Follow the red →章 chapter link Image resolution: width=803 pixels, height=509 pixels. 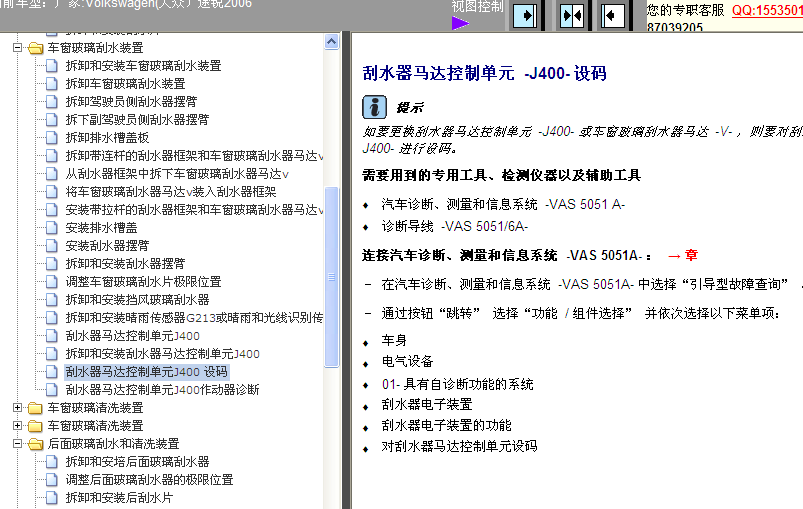pyautogui.click(x=683, y=255)
